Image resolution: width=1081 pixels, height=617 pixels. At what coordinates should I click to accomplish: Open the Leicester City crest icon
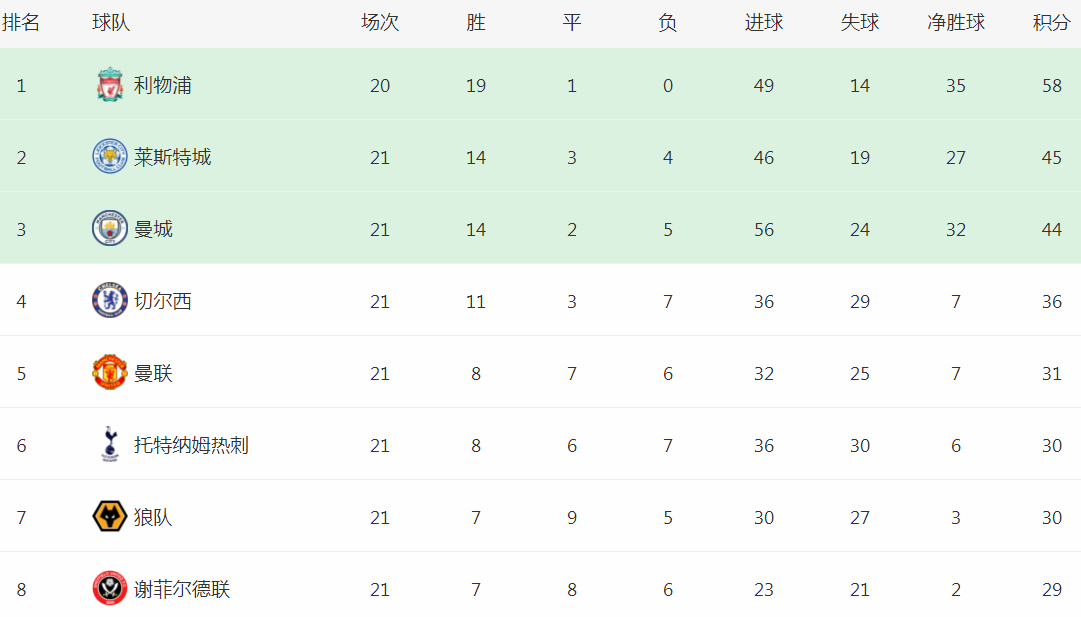pos(110,156)
